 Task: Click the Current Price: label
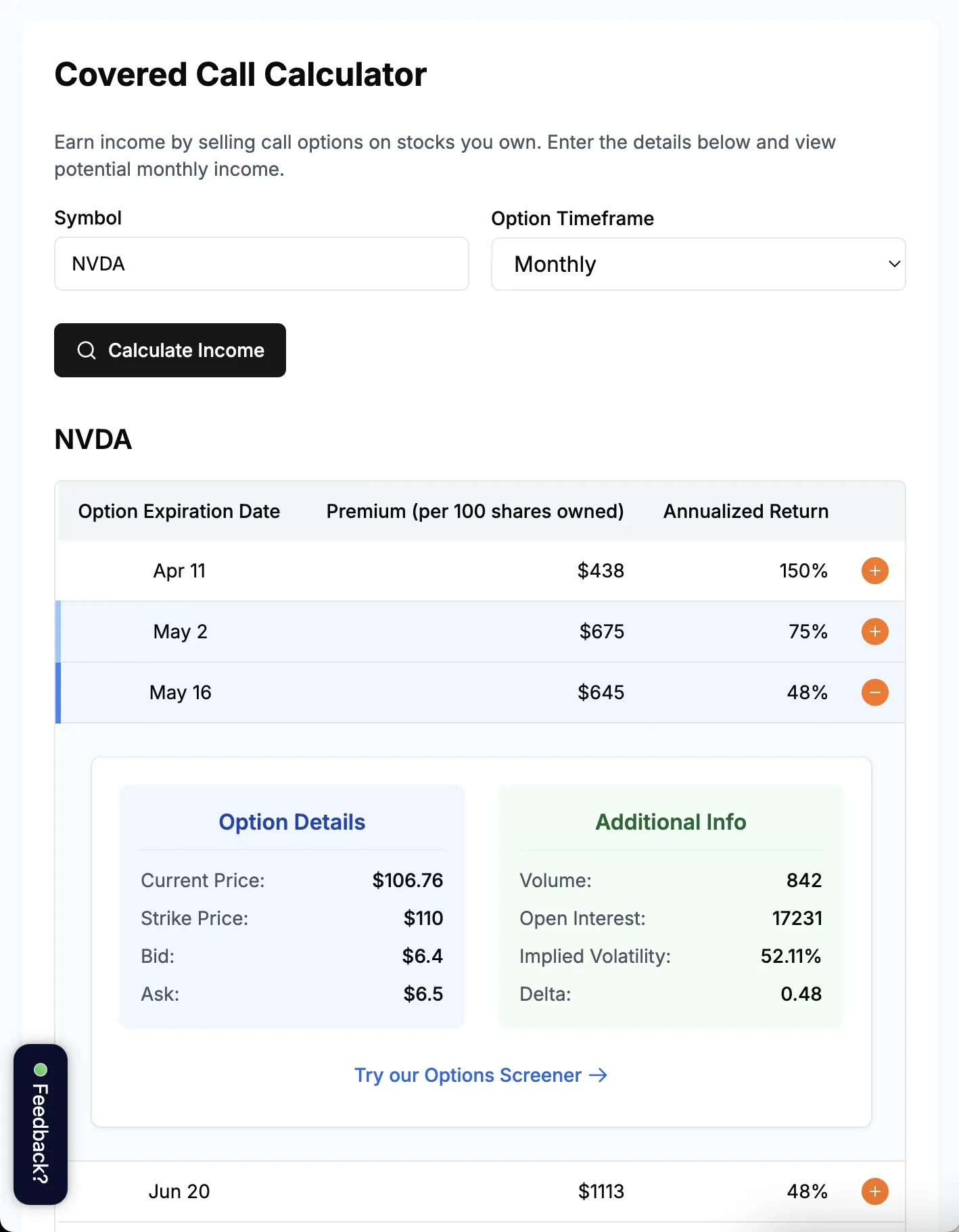203,880
